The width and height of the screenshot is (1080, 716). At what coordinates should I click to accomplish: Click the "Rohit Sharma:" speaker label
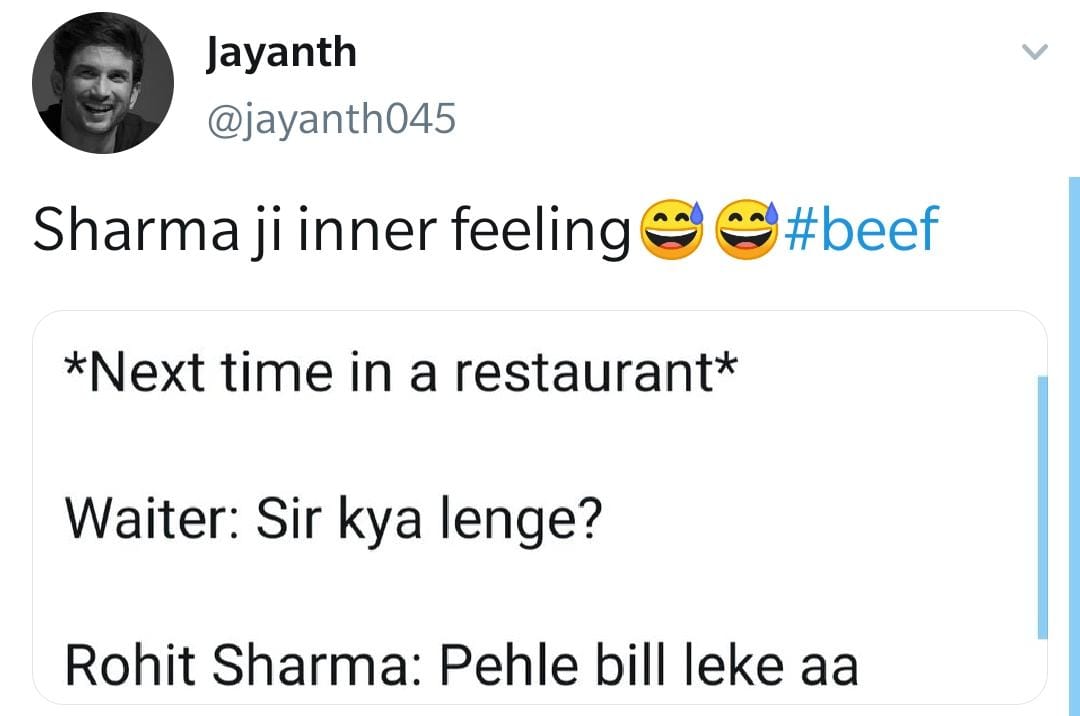236,664
